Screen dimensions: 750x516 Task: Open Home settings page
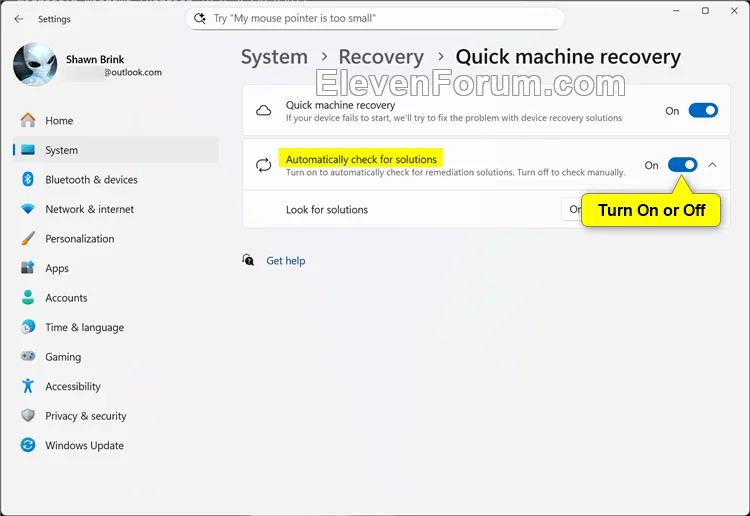(116, 121)
